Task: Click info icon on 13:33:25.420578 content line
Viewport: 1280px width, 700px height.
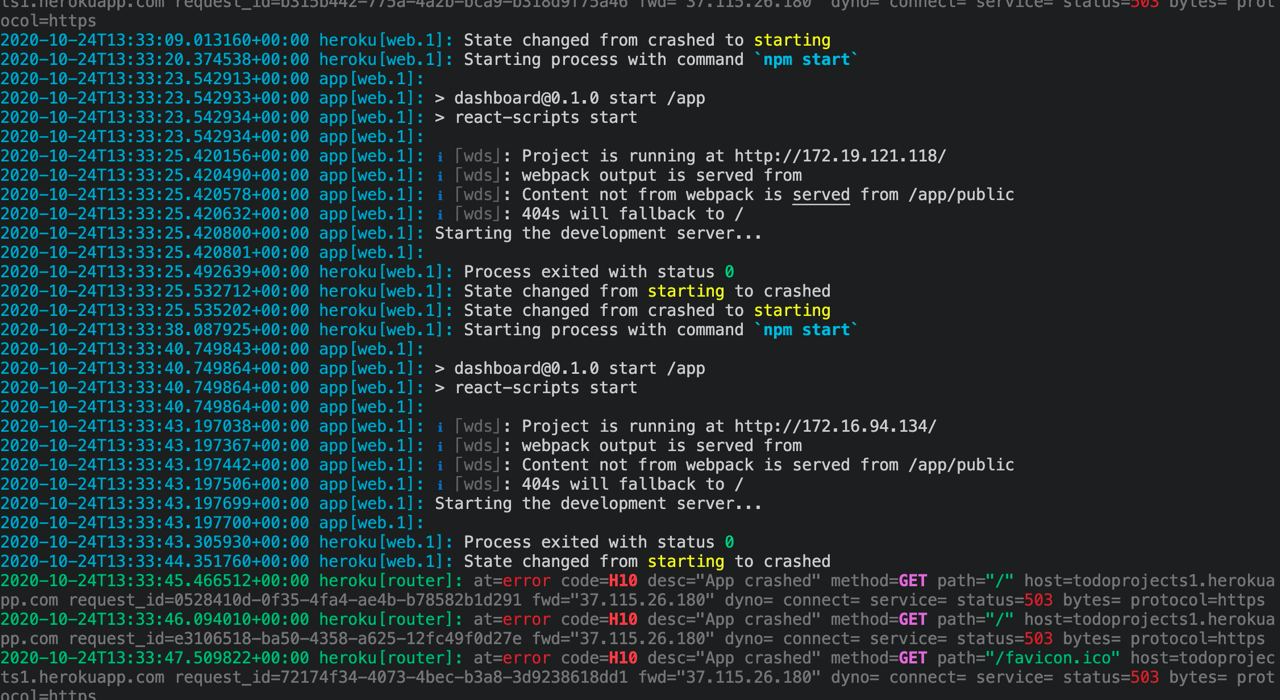Action: [x=441, y=195]
